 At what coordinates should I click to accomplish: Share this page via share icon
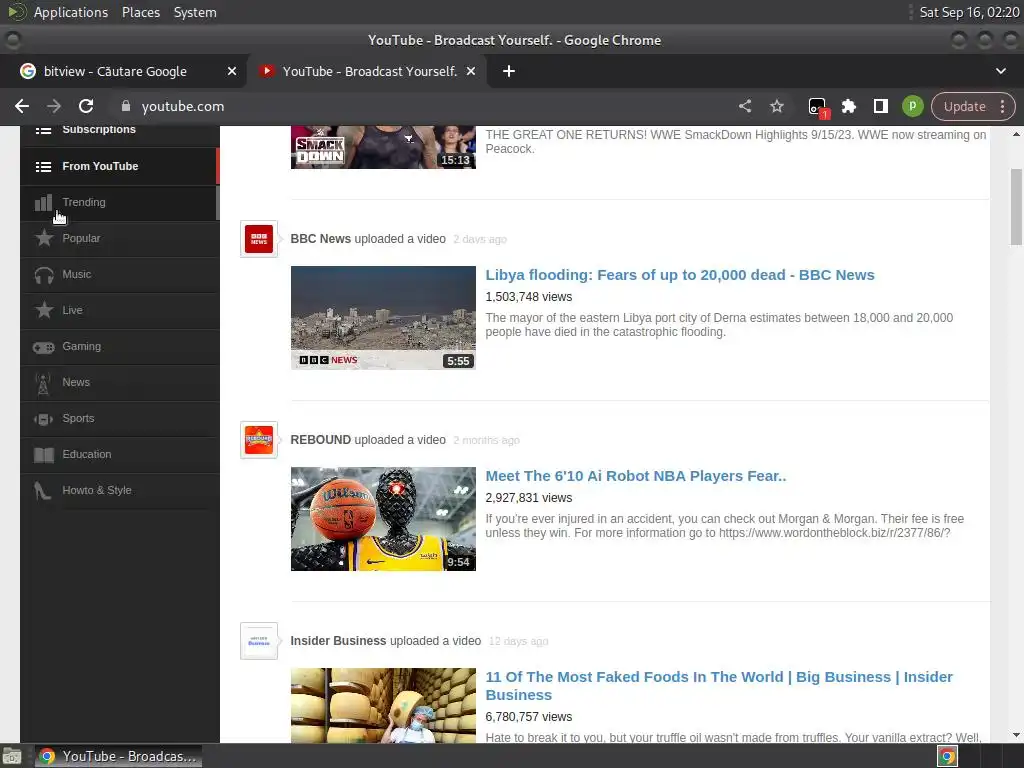745,106
